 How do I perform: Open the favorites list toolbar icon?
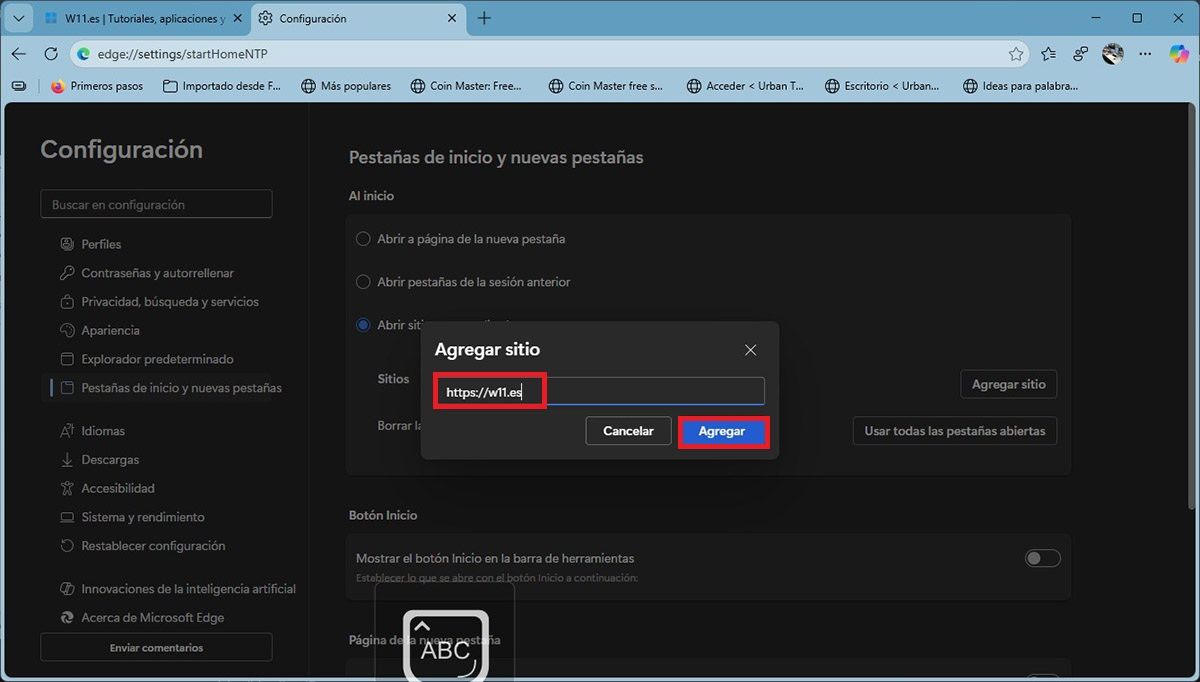(1048, 54)
